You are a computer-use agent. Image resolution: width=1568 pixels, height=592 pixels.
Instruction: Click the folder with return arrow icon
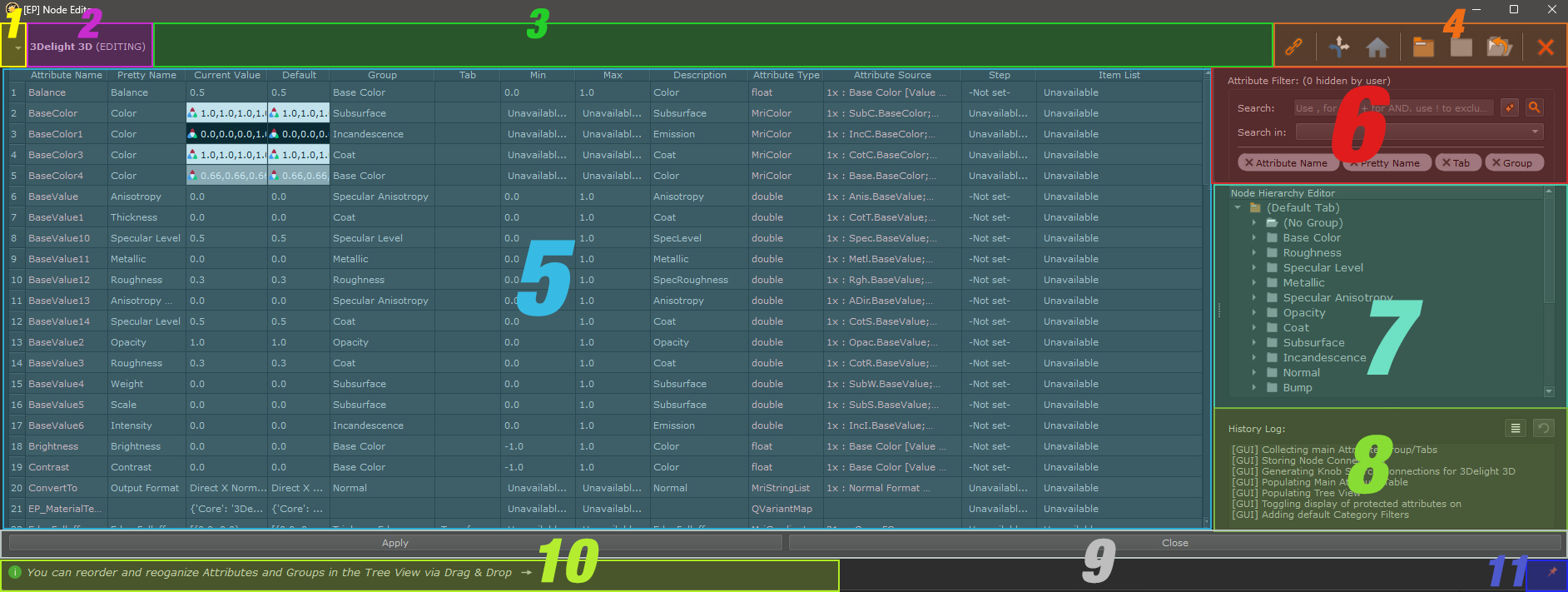tap(1499, 47)
